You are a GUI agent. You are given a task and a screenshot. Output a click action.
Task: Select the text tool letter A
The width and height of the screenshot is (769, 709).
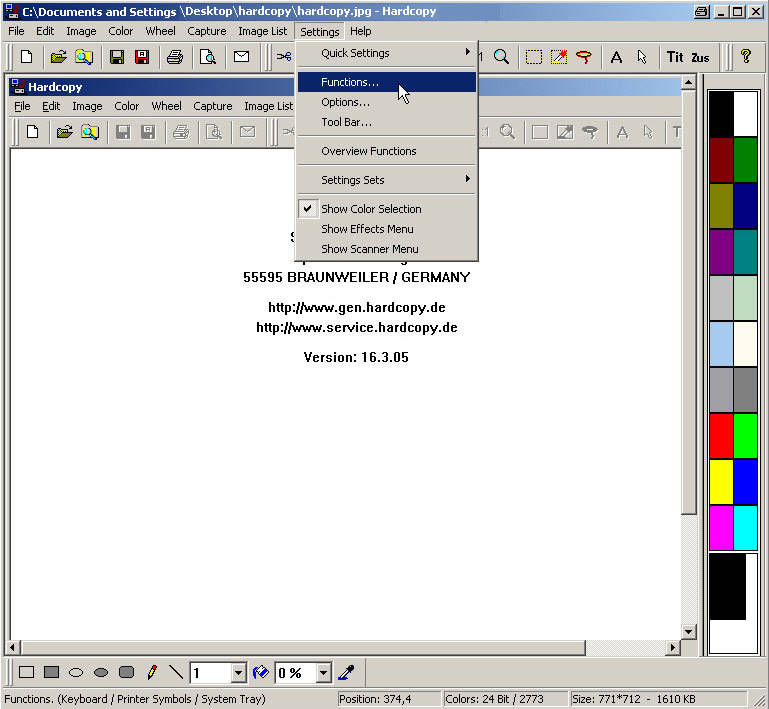pyautogui.click(x=616, y=57)
